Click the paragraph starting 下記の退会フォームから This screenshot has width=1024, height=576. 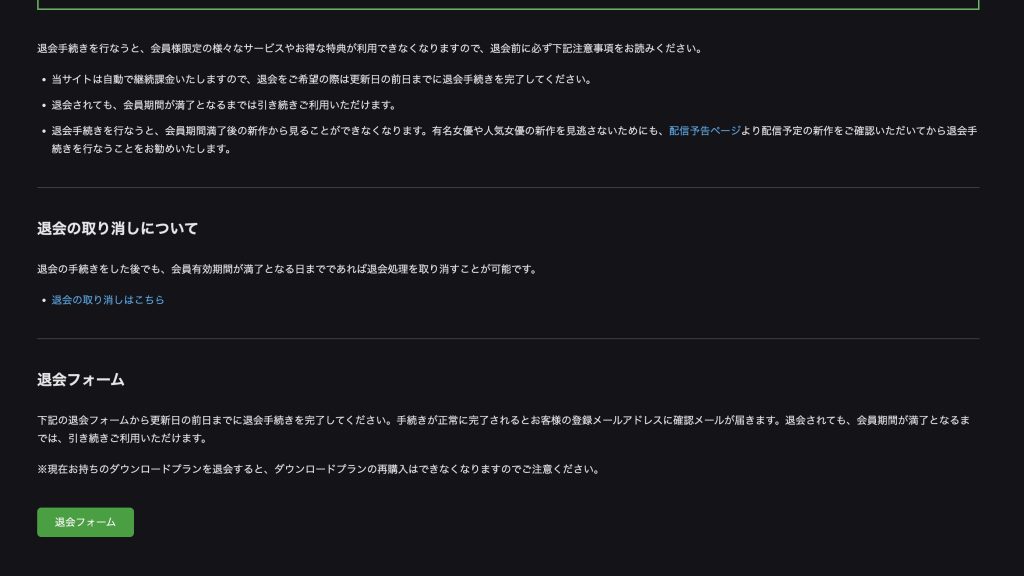pyautogui.click(x=500, y=421)
